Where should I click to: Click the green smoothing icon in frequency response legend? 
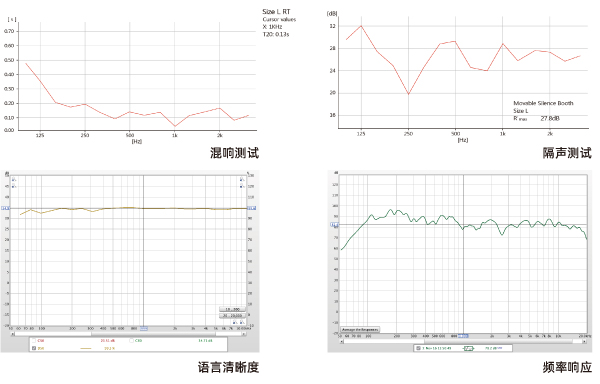(469, 348)
